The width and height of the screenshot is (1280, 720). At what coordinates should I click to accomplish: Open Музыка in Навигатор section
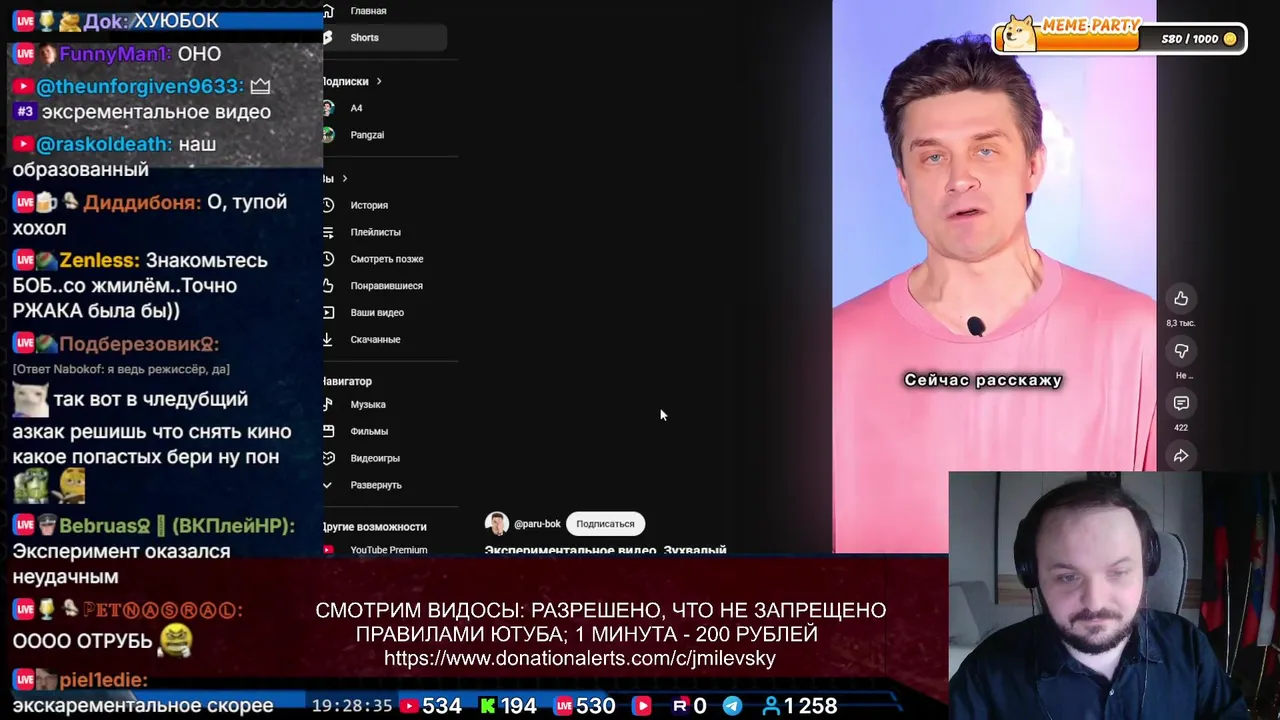368,405
